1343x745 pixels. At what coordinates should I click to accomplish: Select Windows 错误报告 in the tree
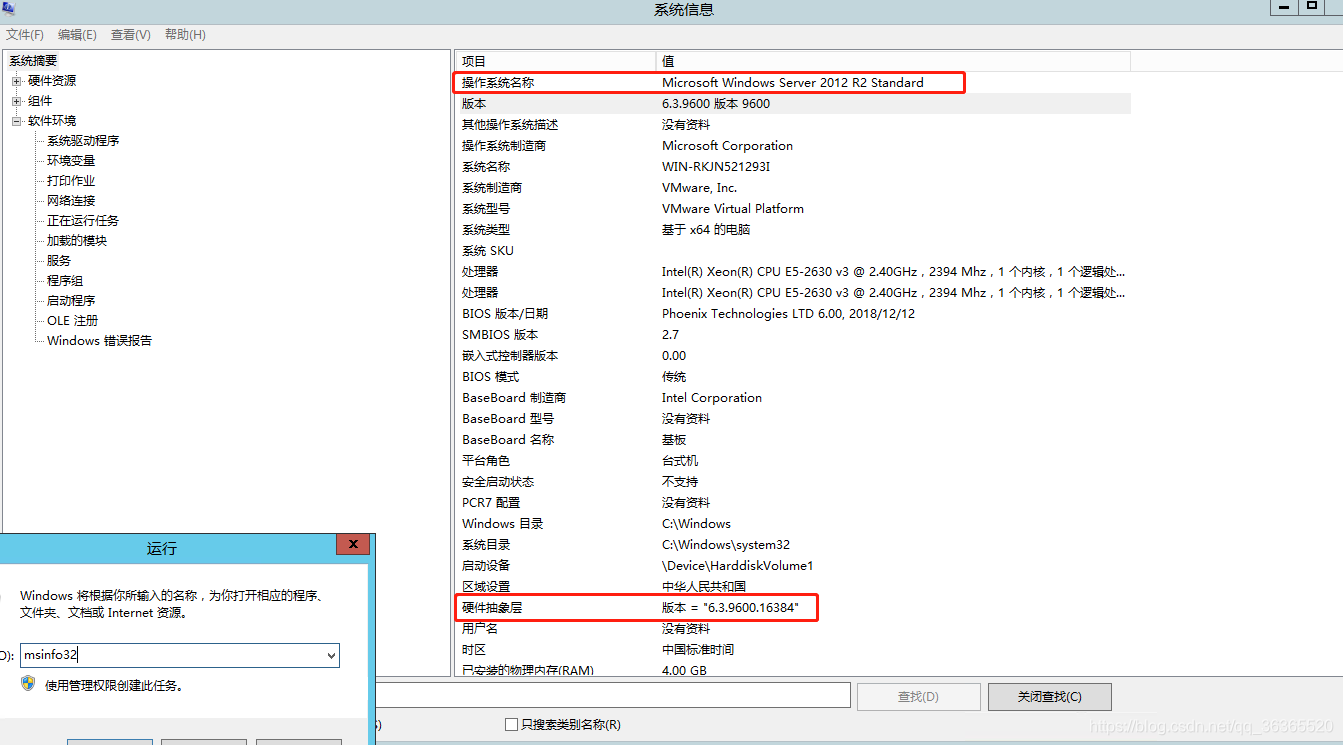tap(100, 341)
